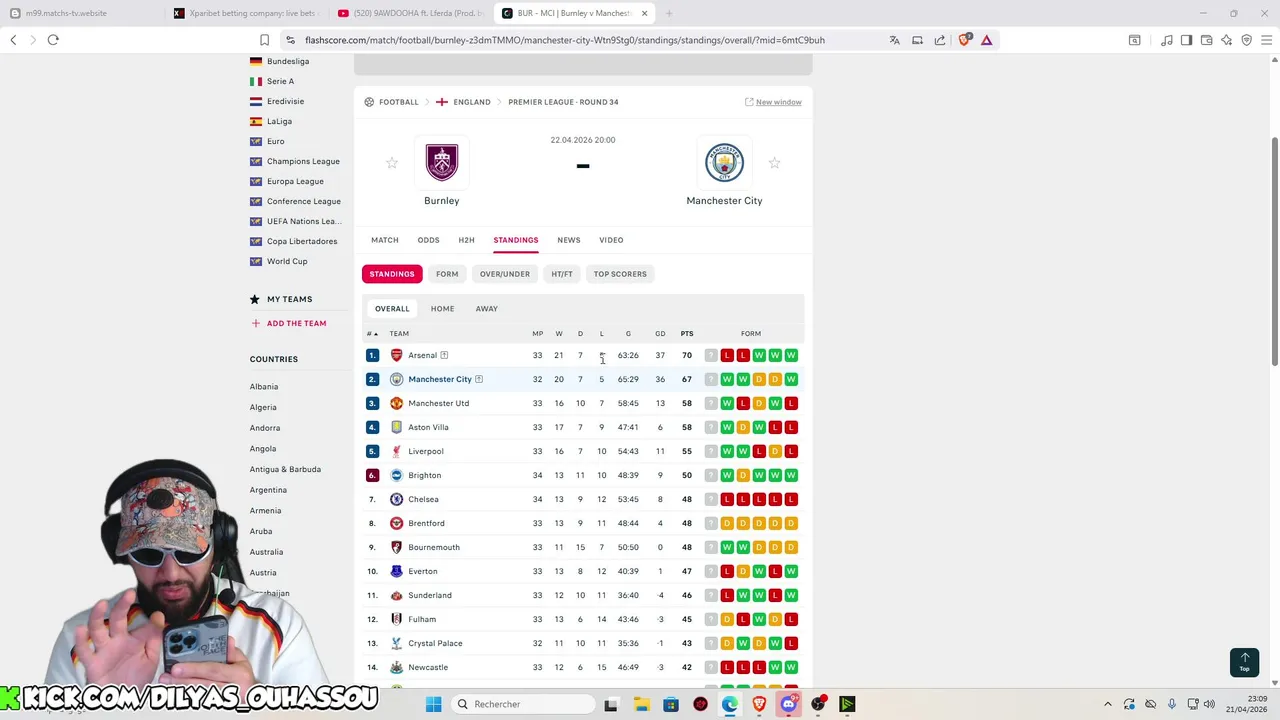Add Manchester City to favourites with the star
This screenshot has height=720, width=1280.
[774, 163]
